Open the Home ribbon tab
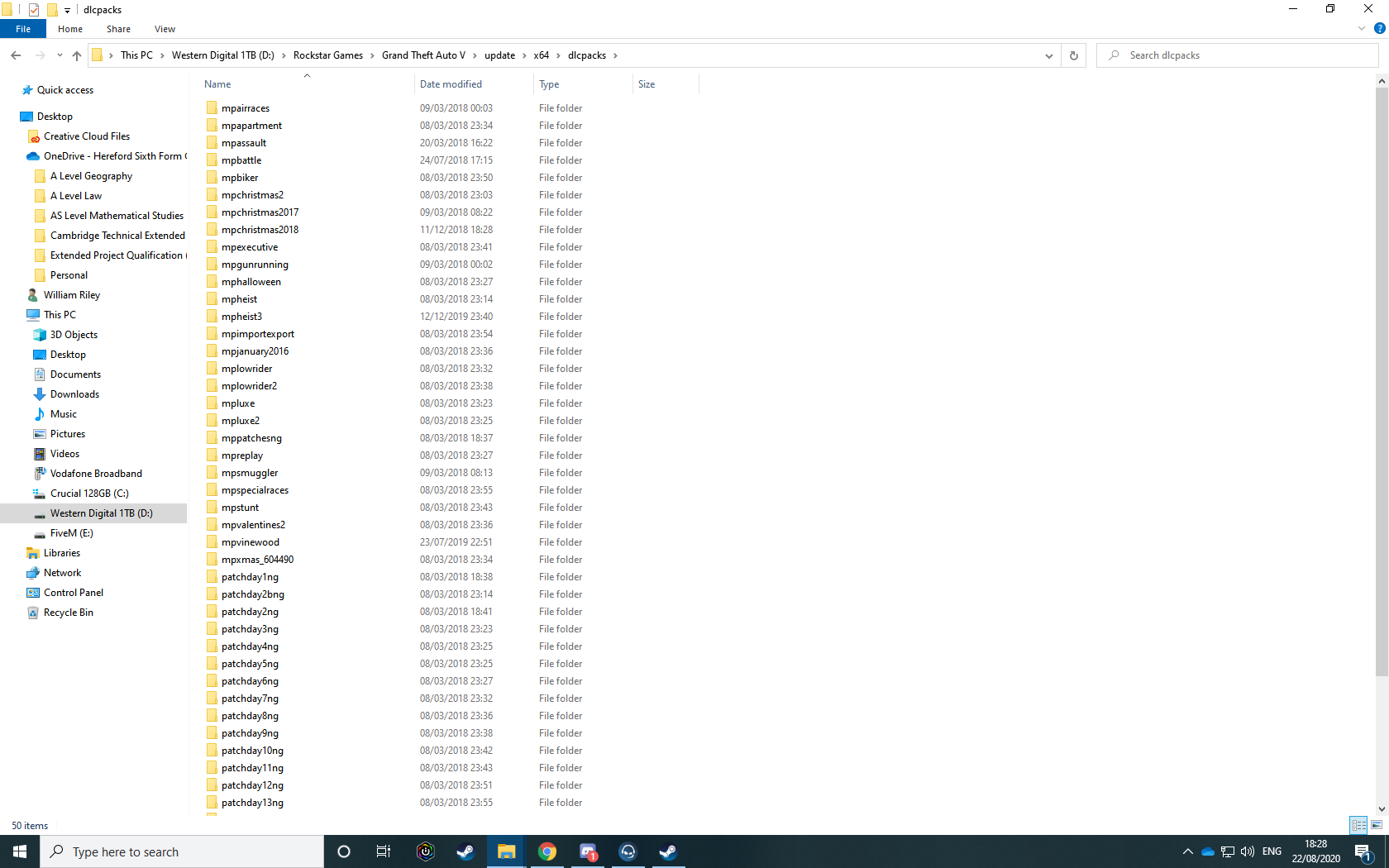Image resolution: width=1389 pixels, height=868 pixels. coord(70,29)
